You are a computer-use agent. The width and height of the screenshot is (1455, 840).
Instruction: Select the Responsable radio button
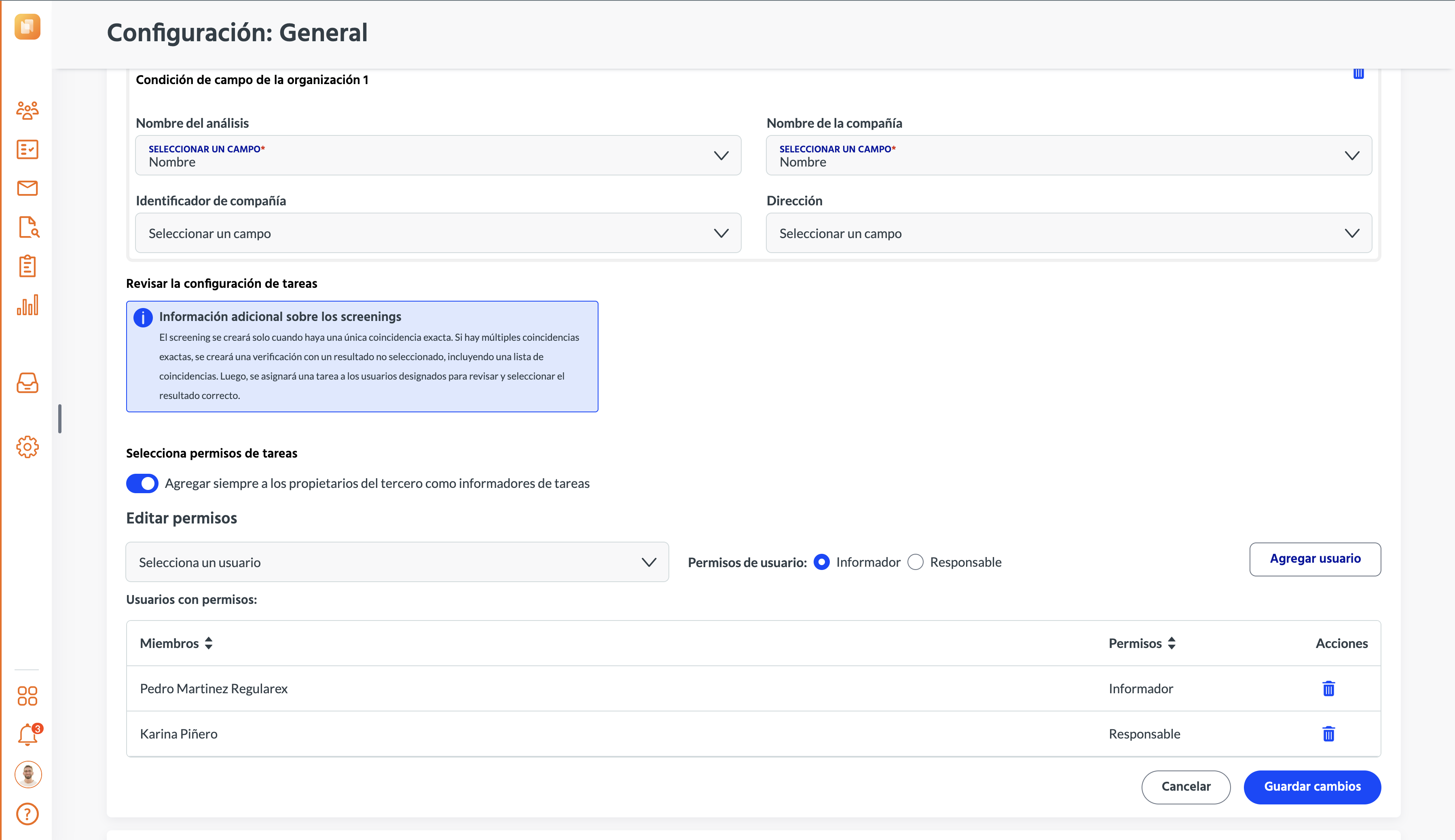click(916, 562)
